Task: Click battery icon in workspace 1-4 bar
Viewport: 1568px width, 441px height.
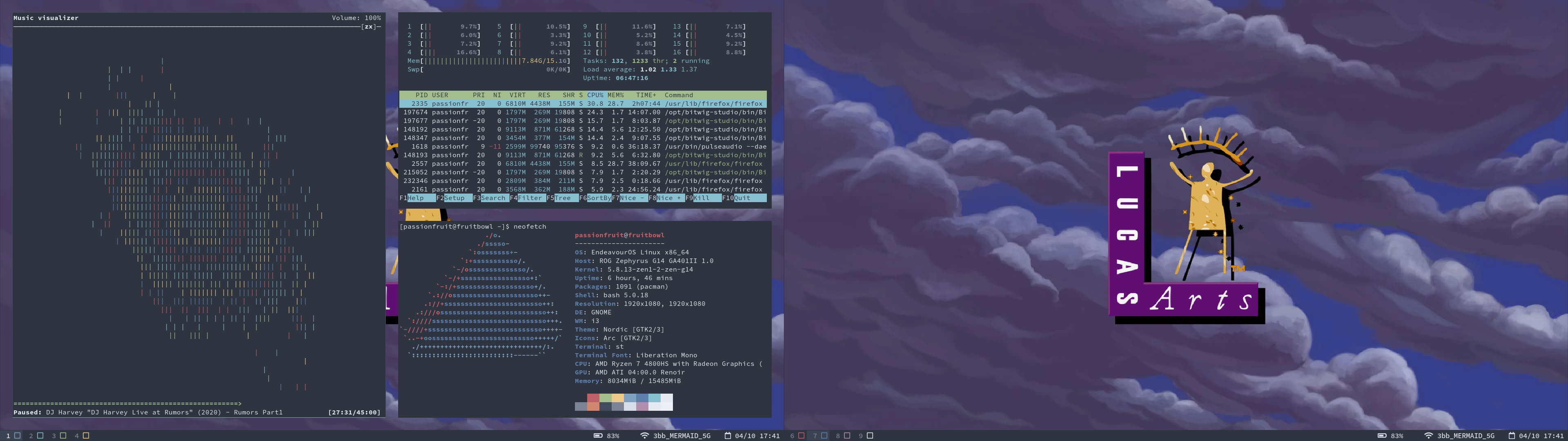Action: click(x=598, y=436)
